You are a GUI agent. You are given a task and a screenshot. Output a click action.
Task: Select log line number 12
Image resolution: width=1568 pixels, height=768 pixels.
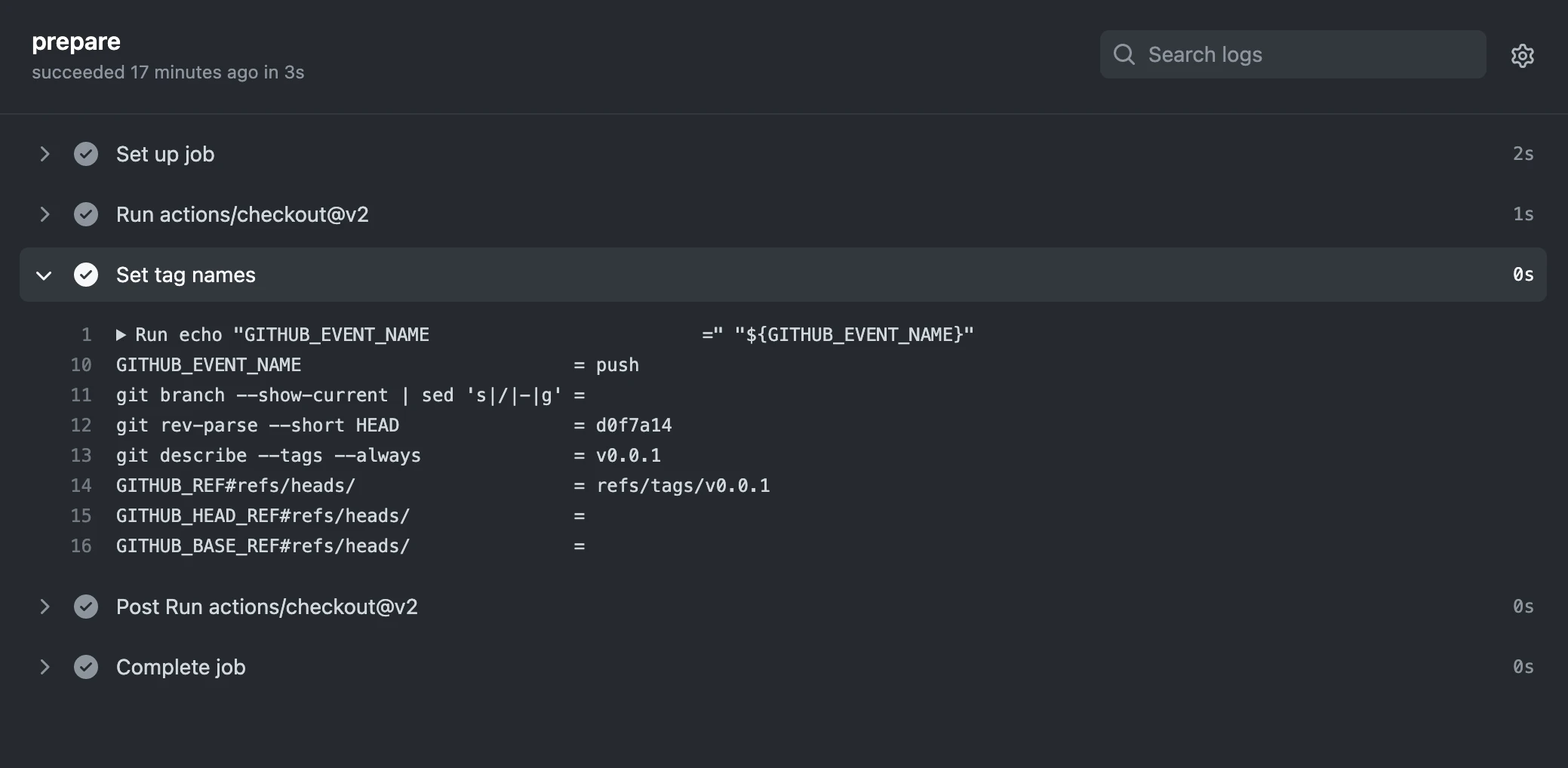tap(81, 425)
